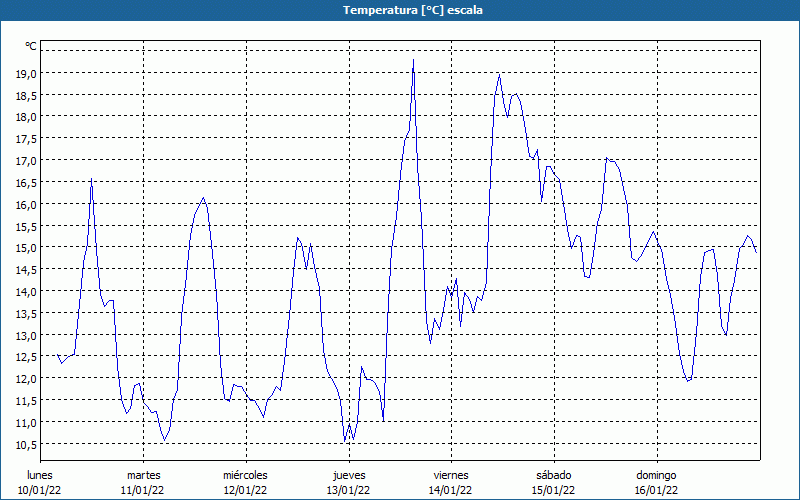Click the 'viernes' day label
The width and height of the screenshot is (800, 500).
451,475
